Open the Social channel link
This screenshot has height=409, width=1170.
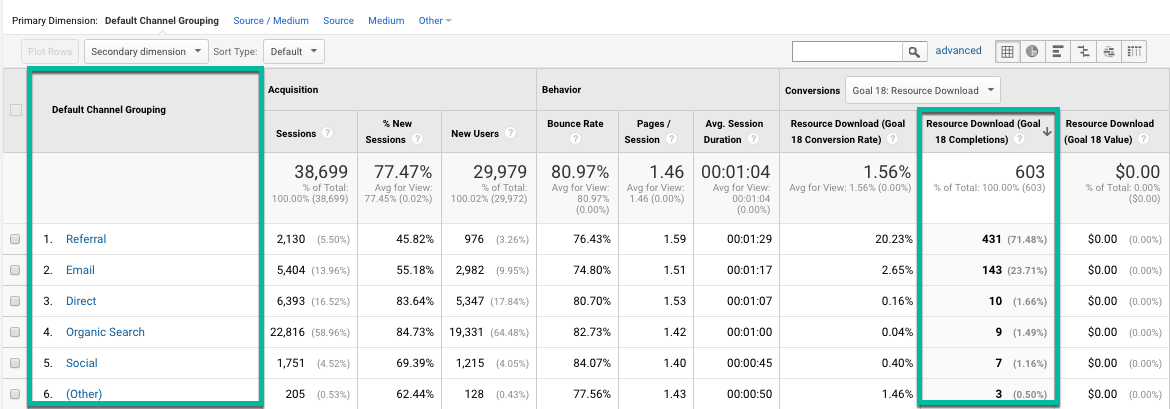point(82,363)
